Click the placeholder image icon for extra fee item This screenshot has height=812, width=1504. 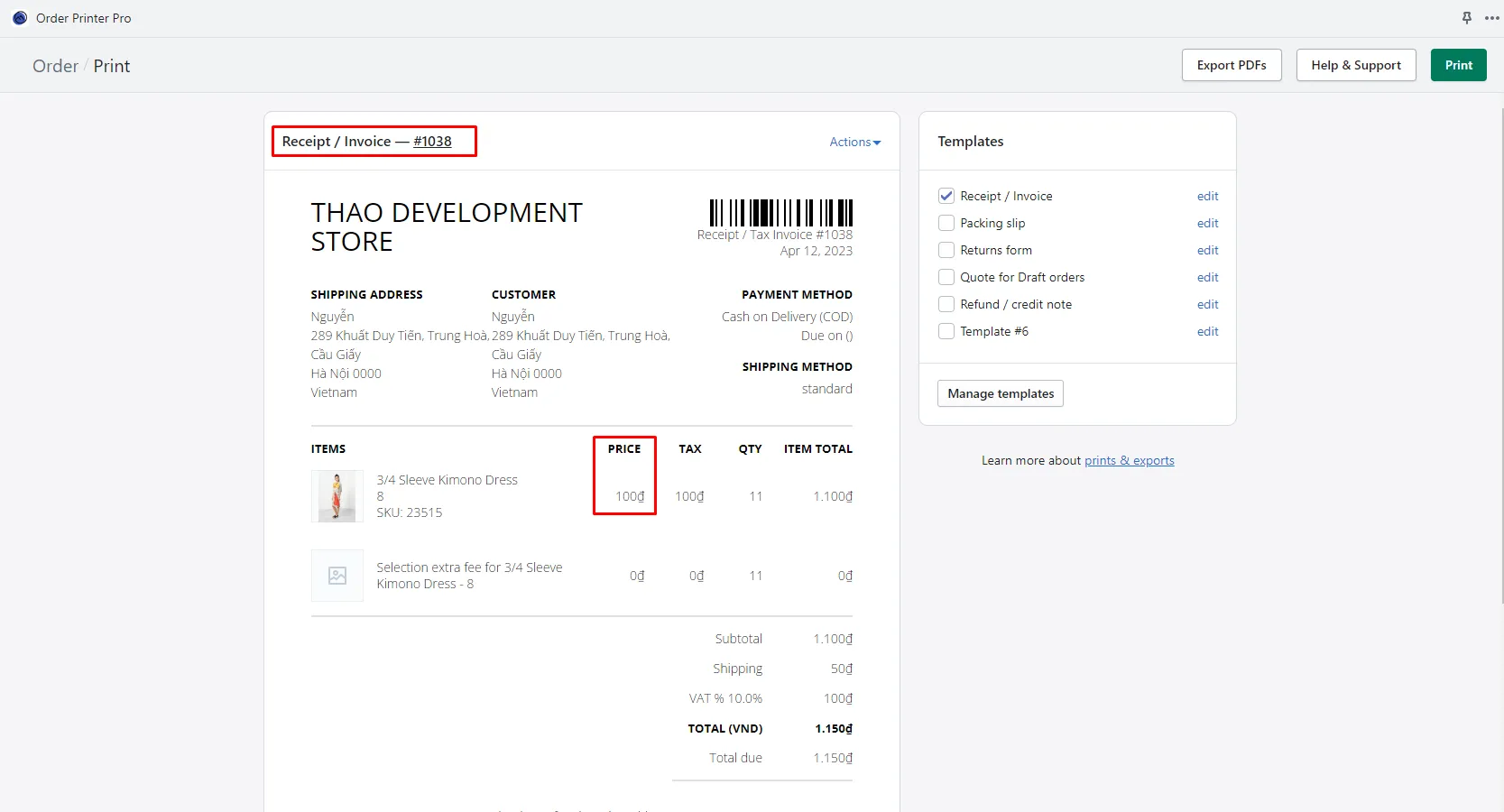(x=337, y=576)
